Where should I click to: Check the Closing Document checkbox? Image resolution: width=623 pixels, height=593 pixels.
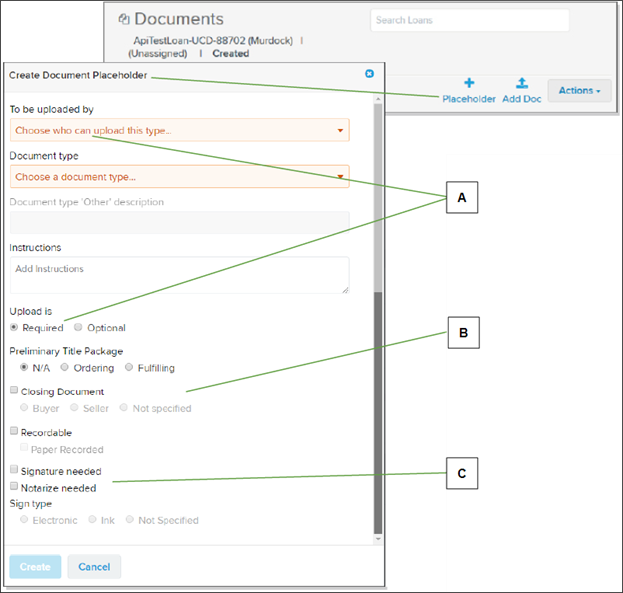pos(14,390)
